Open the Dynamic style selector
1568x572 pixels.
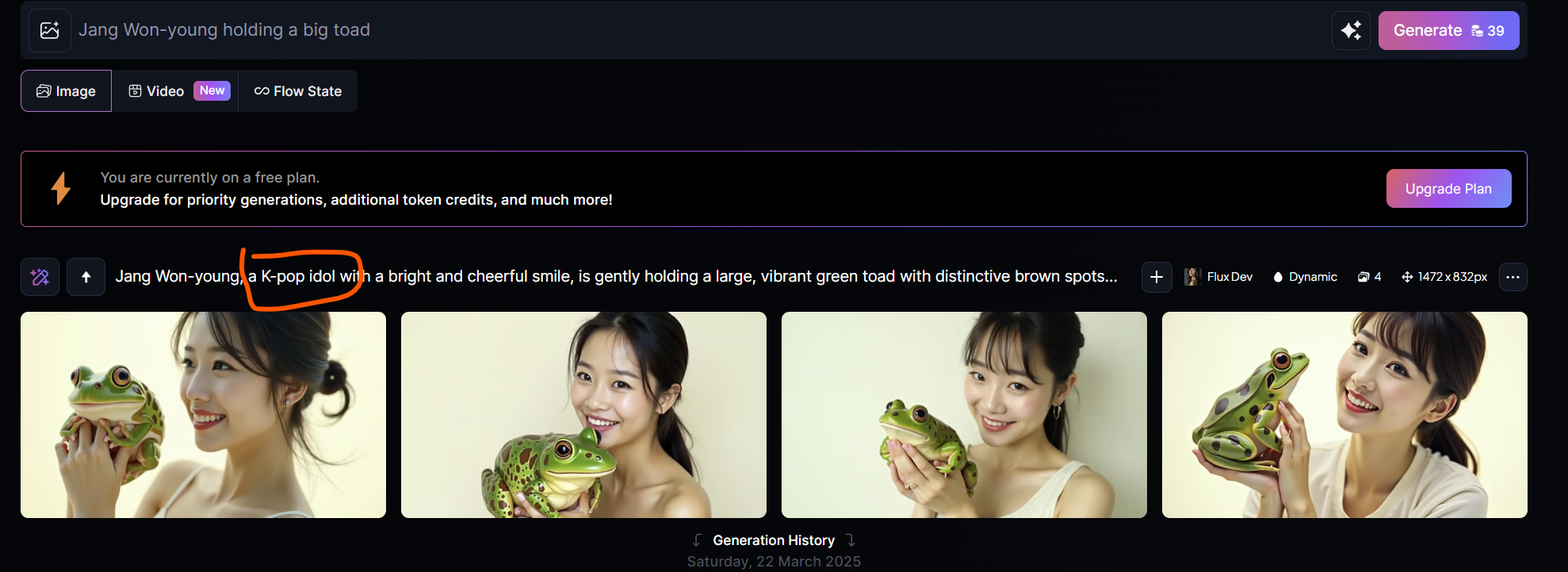click(x=1305, y=277)
